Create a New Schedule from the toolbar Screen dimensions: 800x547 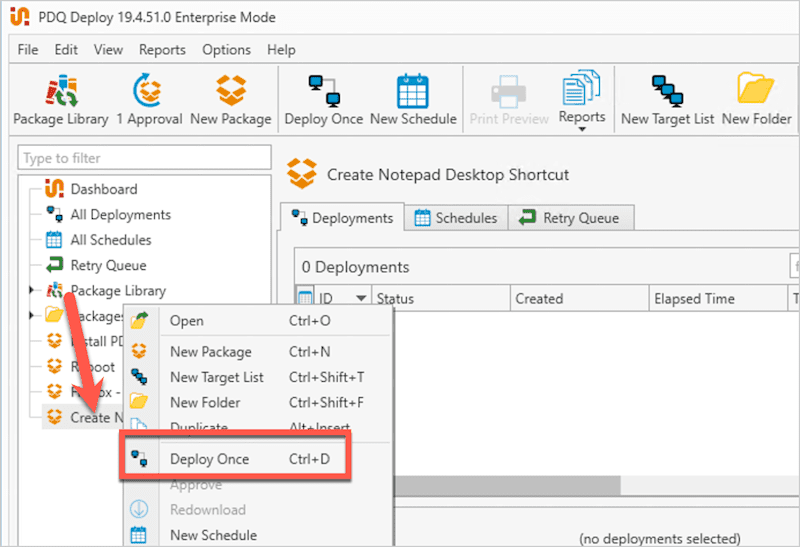[413, 100]
